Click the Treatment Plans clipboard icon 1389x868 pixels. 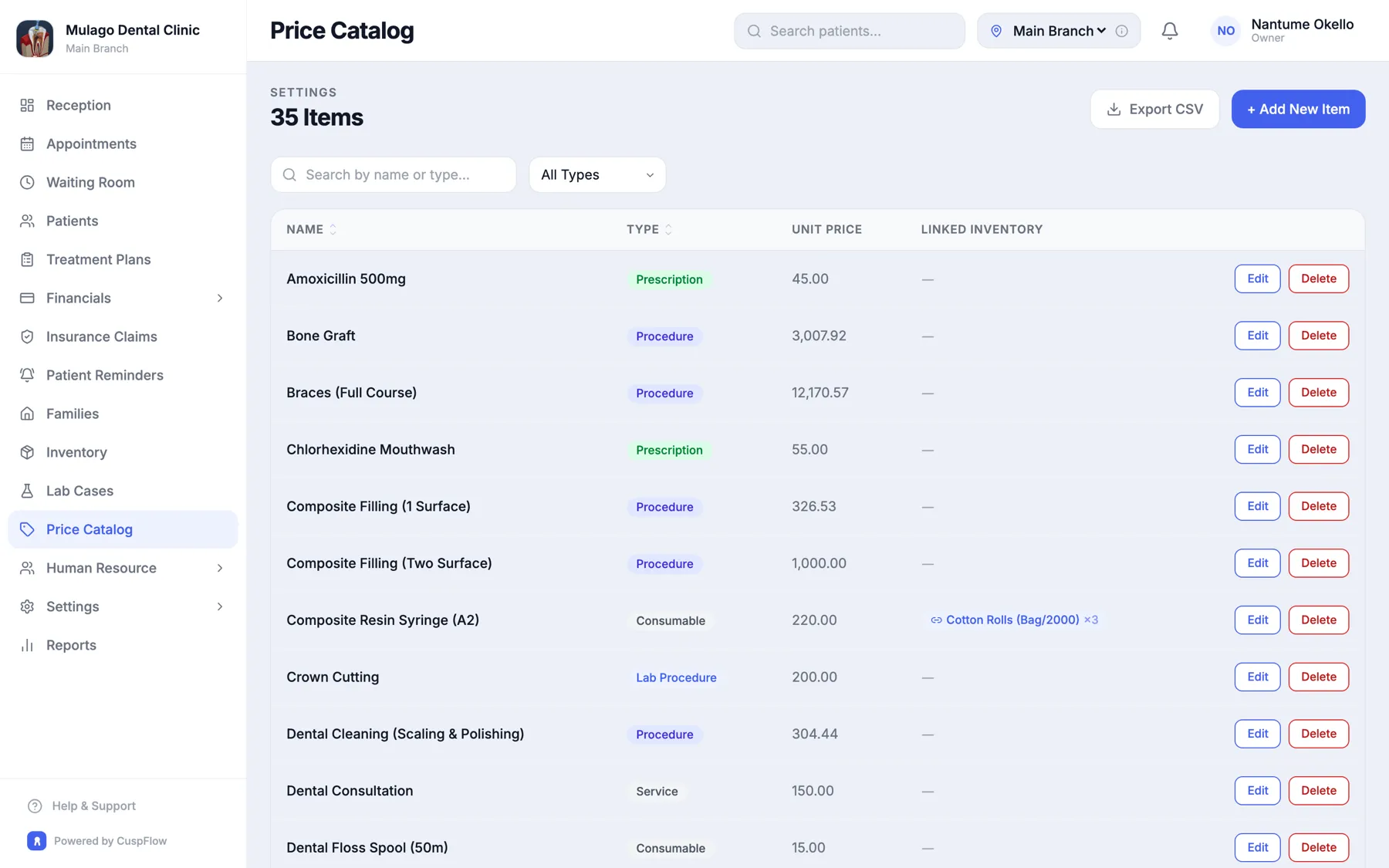pyautogui.click(x=27, y=259)
